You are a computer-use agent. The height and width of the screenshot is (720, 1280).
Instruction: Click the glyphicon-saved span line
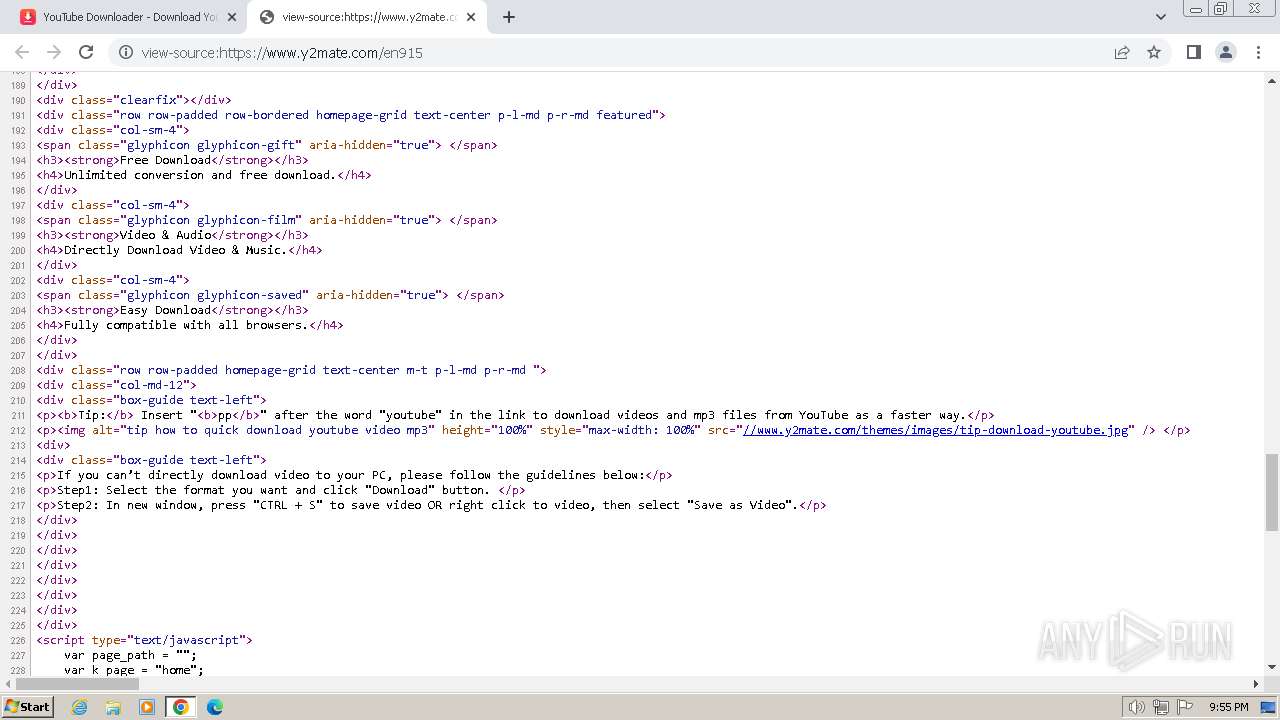pyautogui.click(x=270, y=295)
